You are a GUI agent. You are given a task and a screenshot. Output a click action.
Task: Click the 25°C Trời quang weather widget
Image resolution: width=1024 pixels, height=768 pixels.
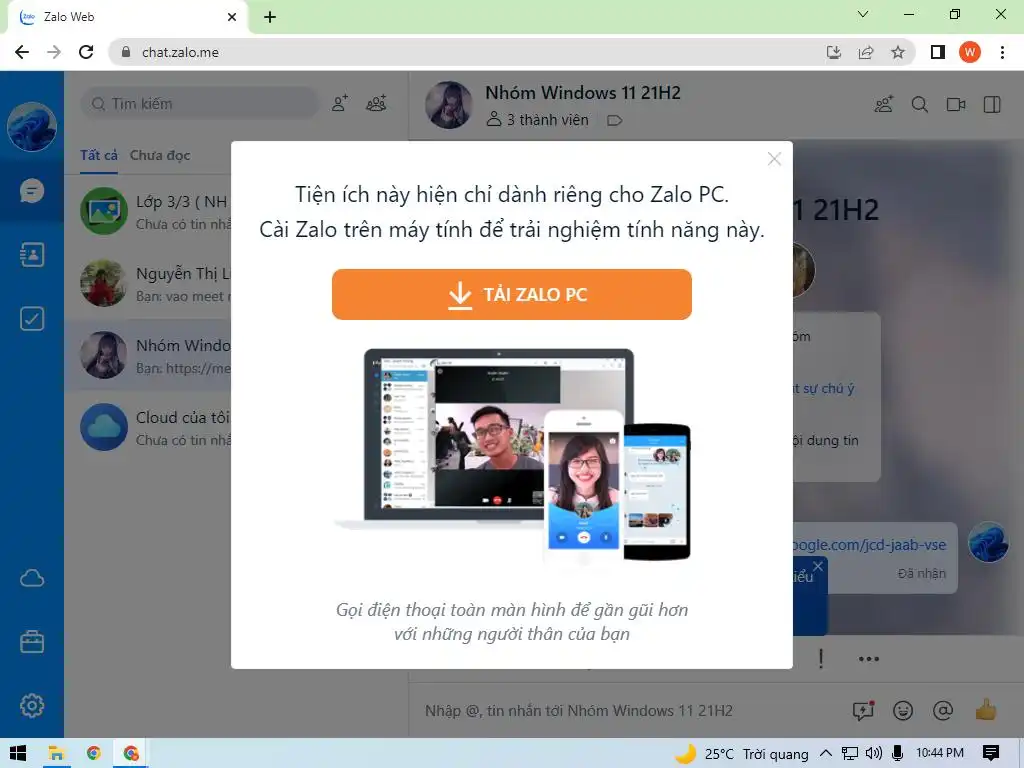[742, 754]
